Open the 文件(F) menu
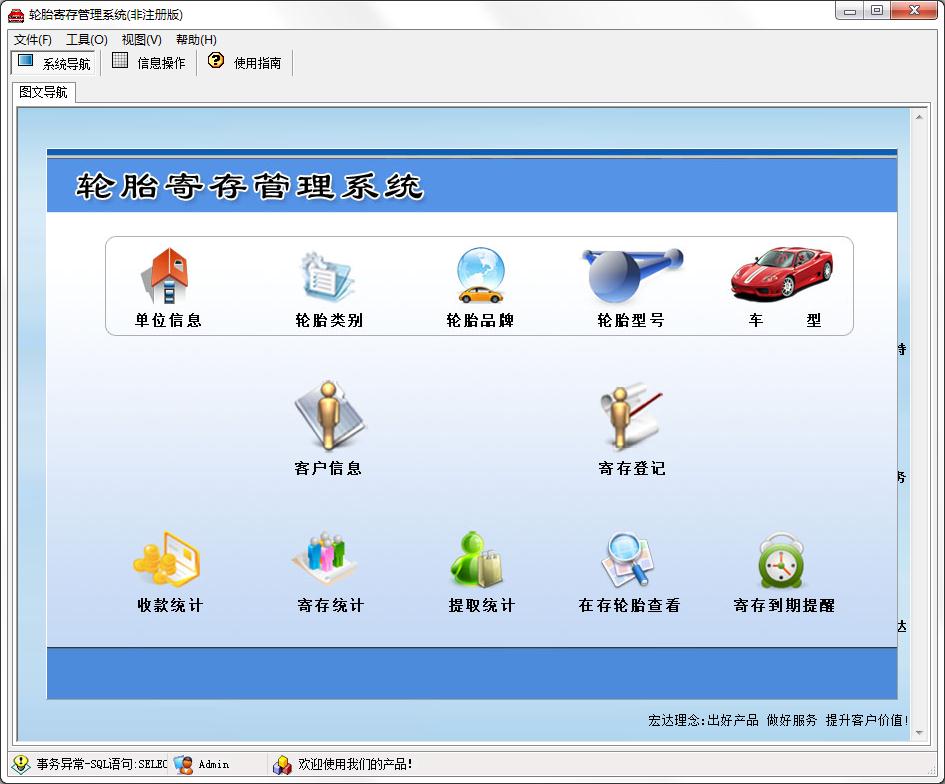Viewport: 945px width, 784px height. pos(33,40)
